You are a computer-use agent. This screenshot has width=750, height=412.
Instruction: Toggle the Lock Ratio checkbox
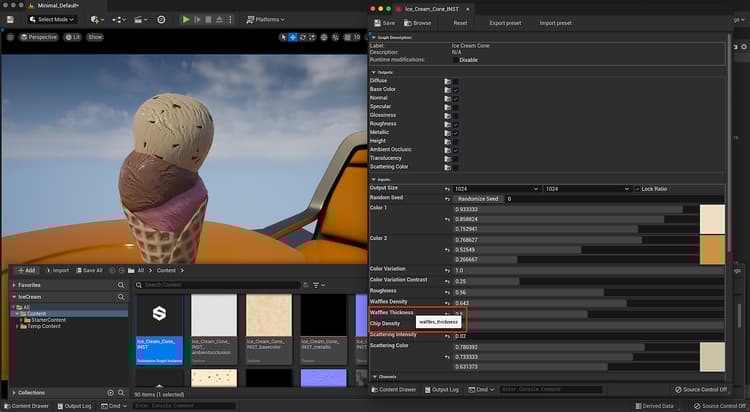637,188
